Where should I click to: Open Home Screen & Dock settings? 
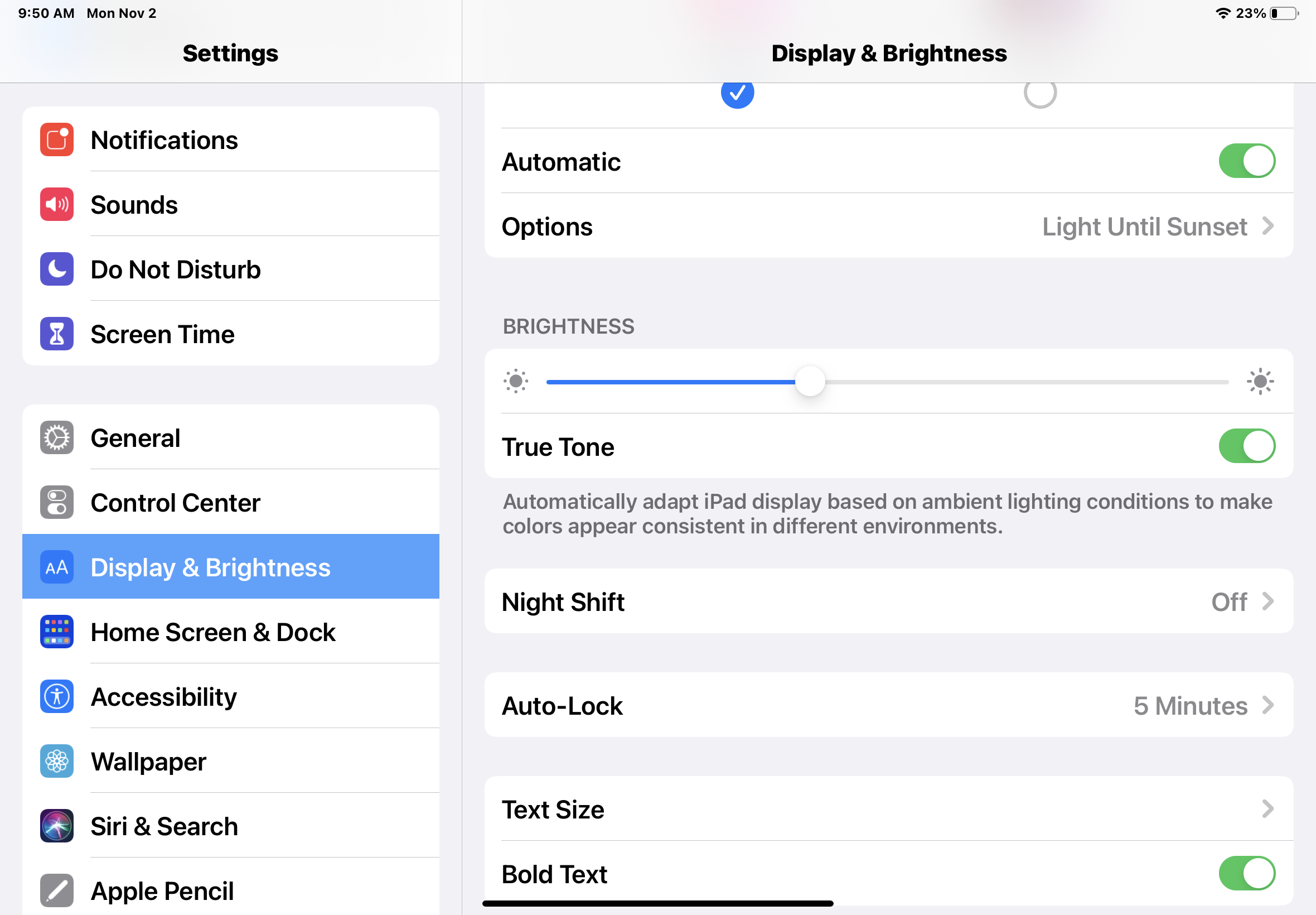213,632
